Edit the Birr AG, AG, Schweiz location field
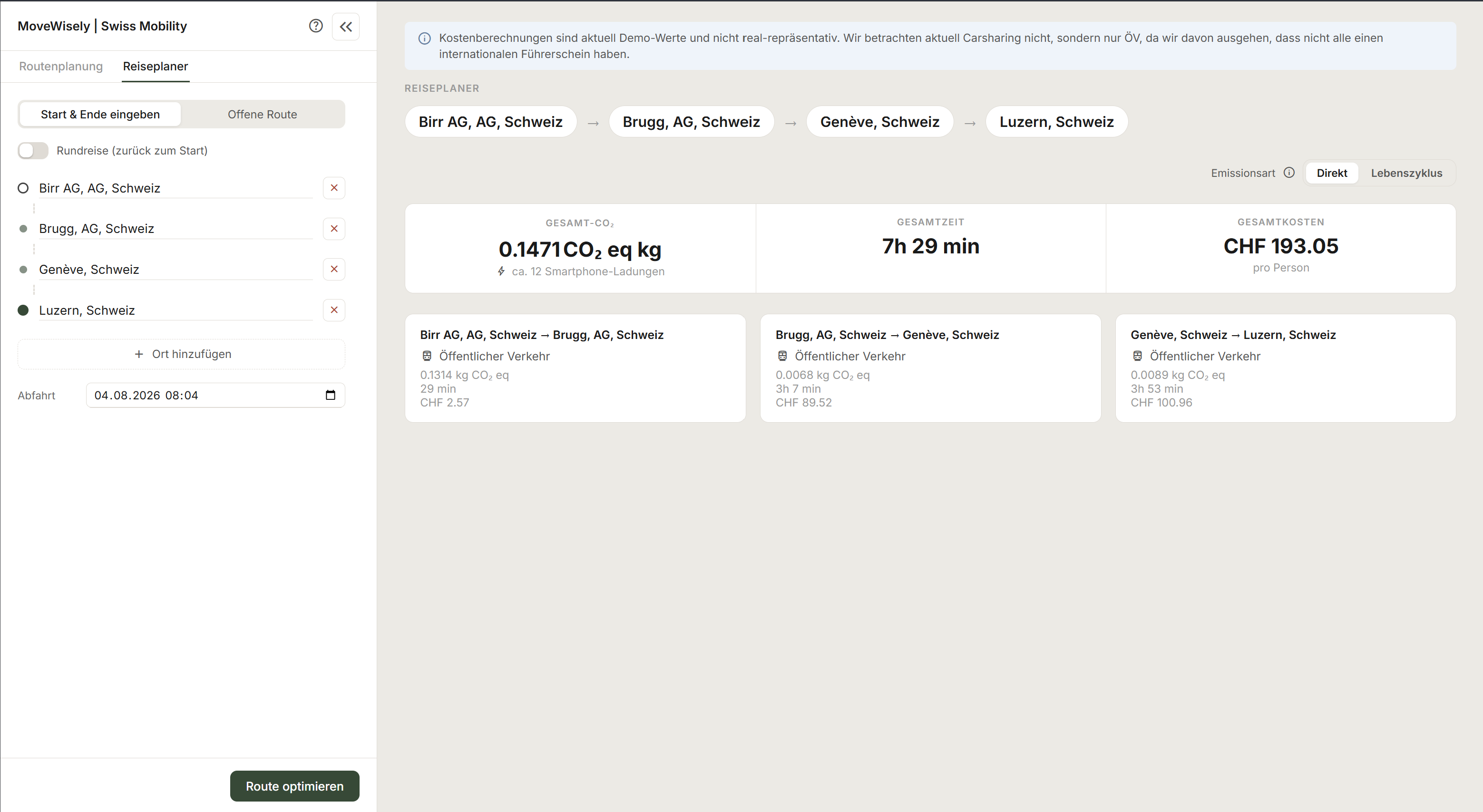The height and width of the screenshot is (812, 1483). tap(176, 188)
